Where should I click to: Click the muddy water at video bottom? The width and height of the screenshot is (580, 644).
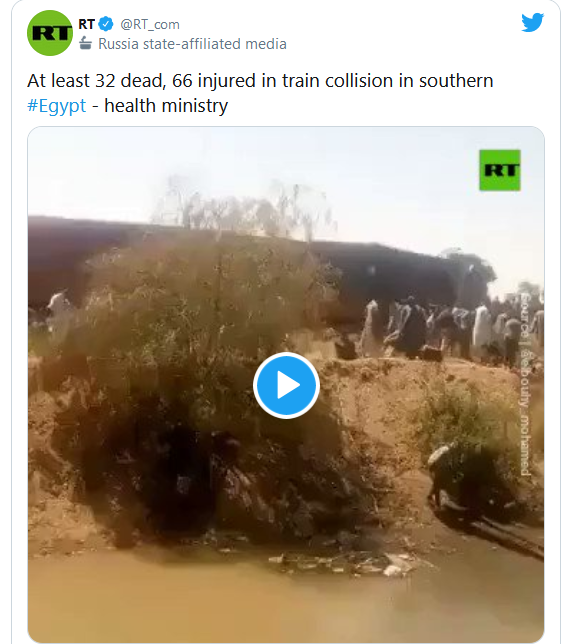tap(286, 600)
